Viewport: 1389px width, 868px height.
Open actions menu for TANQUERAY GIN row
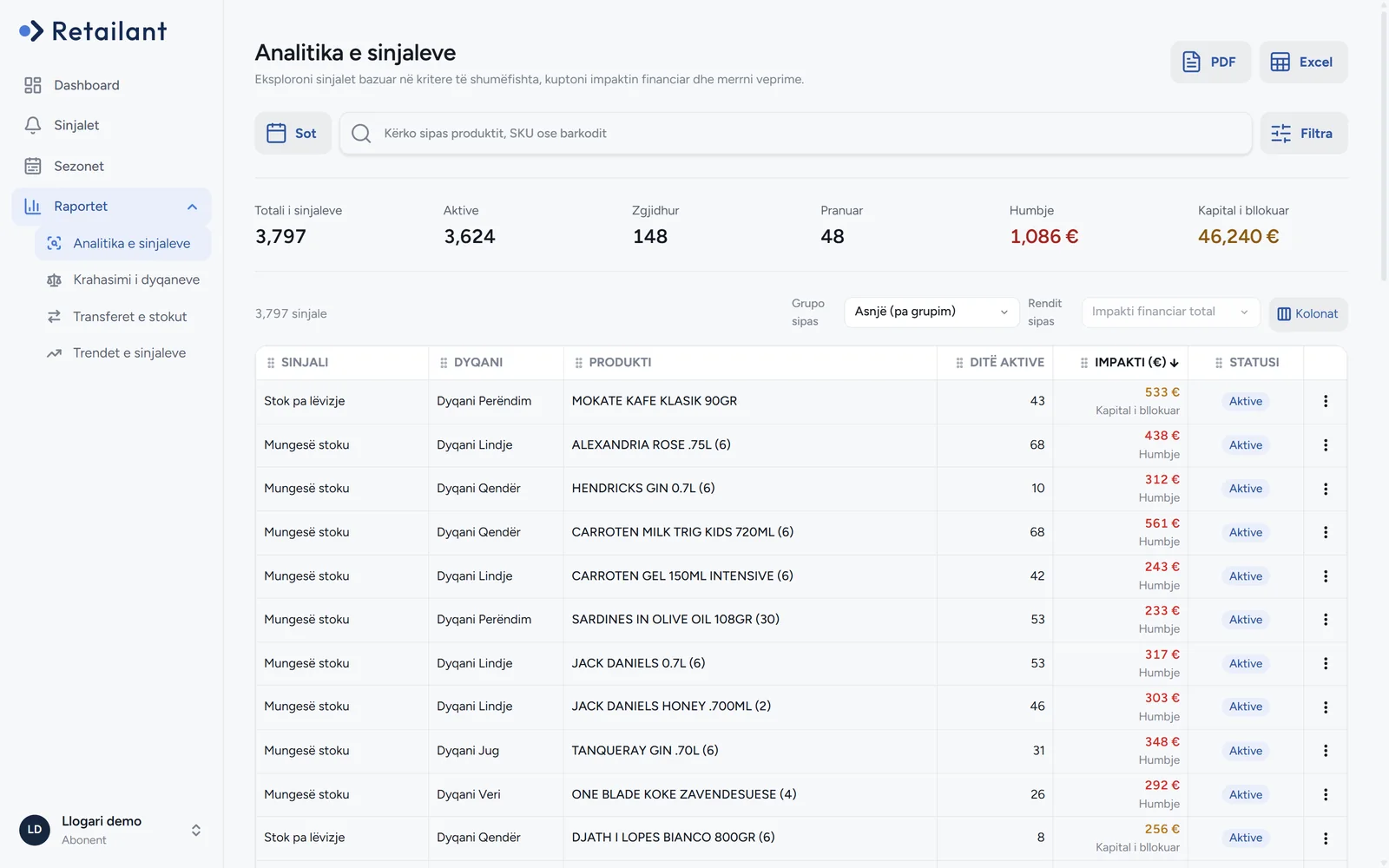pyautogui.click(x=1326, y=751)
